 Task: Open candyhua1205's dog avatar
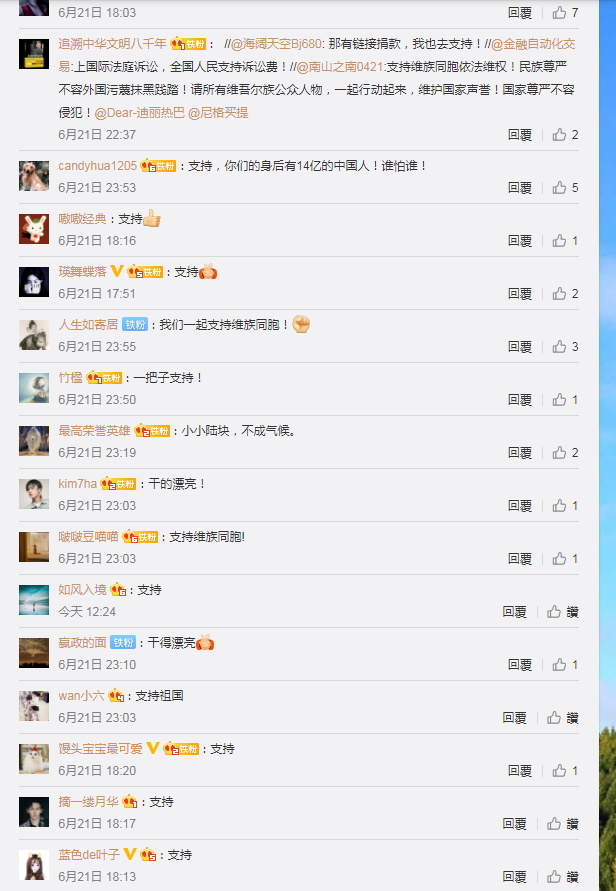pos(34,176)
